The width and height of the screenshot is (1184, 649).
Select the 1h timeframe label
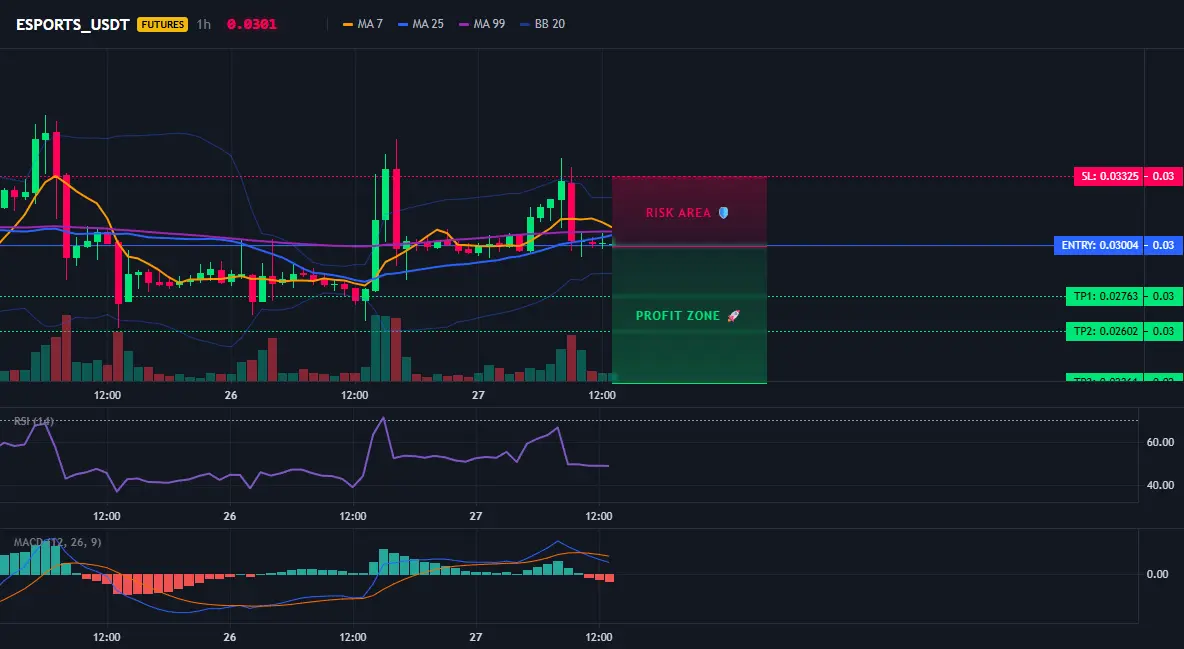tap(204, 24)
